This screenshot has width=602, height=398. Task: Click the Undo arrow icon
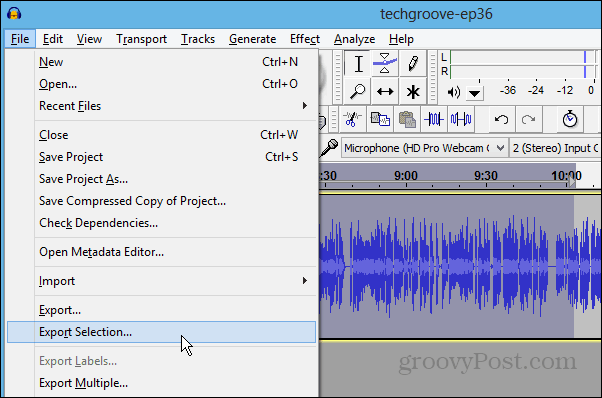click(501, 119)
